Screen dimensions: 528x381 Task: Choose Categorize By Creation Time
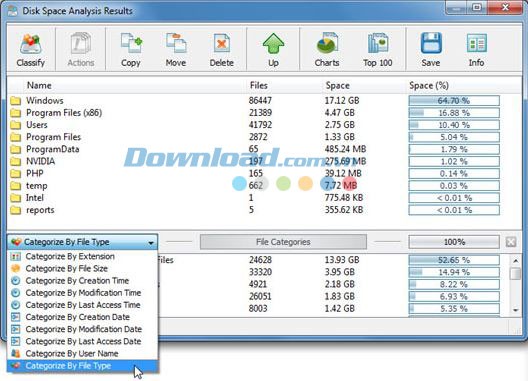(82, 281)
